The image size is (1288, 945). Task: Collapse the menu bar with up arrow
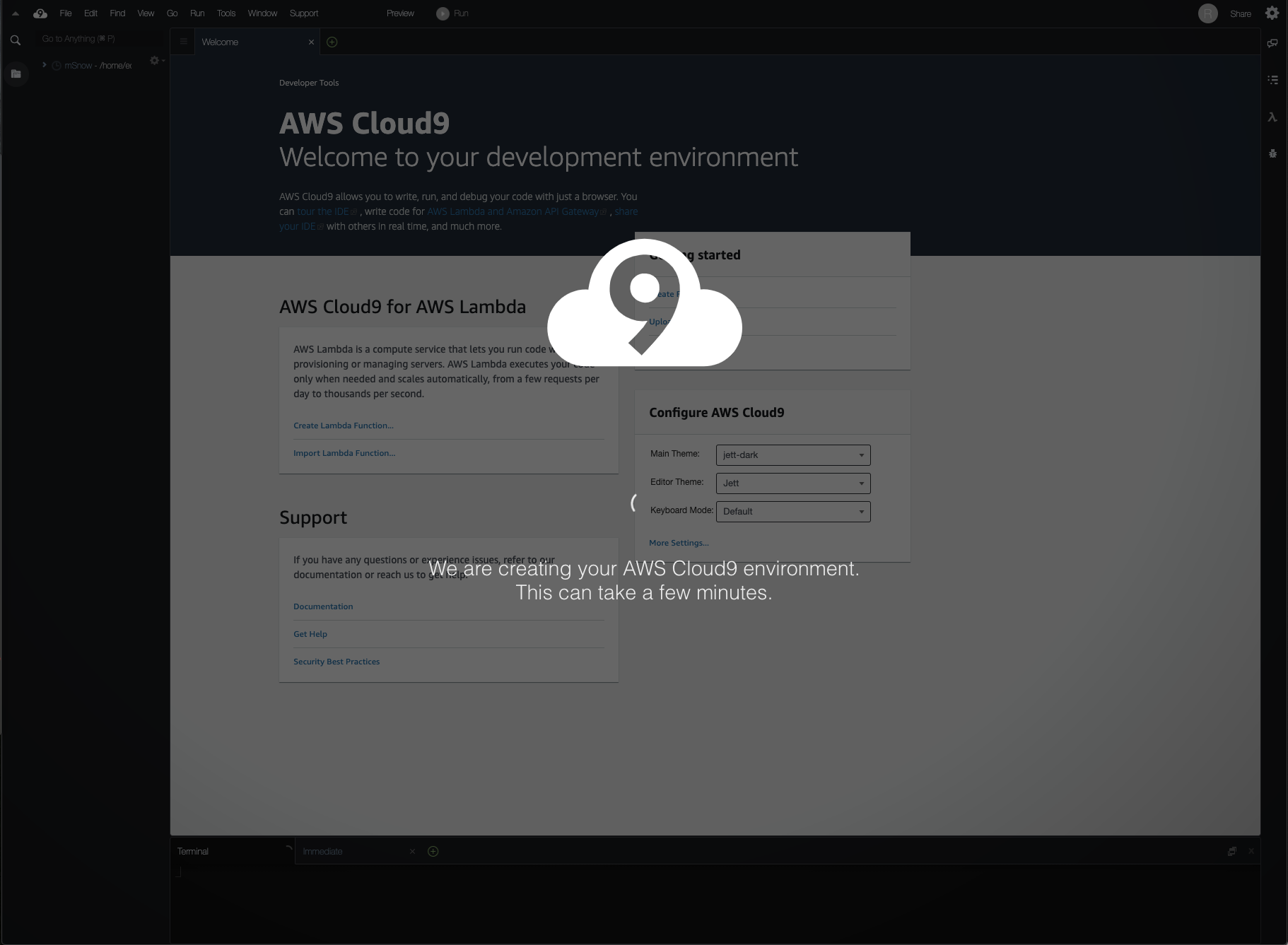pyautogui.click(x=15, y=13)
